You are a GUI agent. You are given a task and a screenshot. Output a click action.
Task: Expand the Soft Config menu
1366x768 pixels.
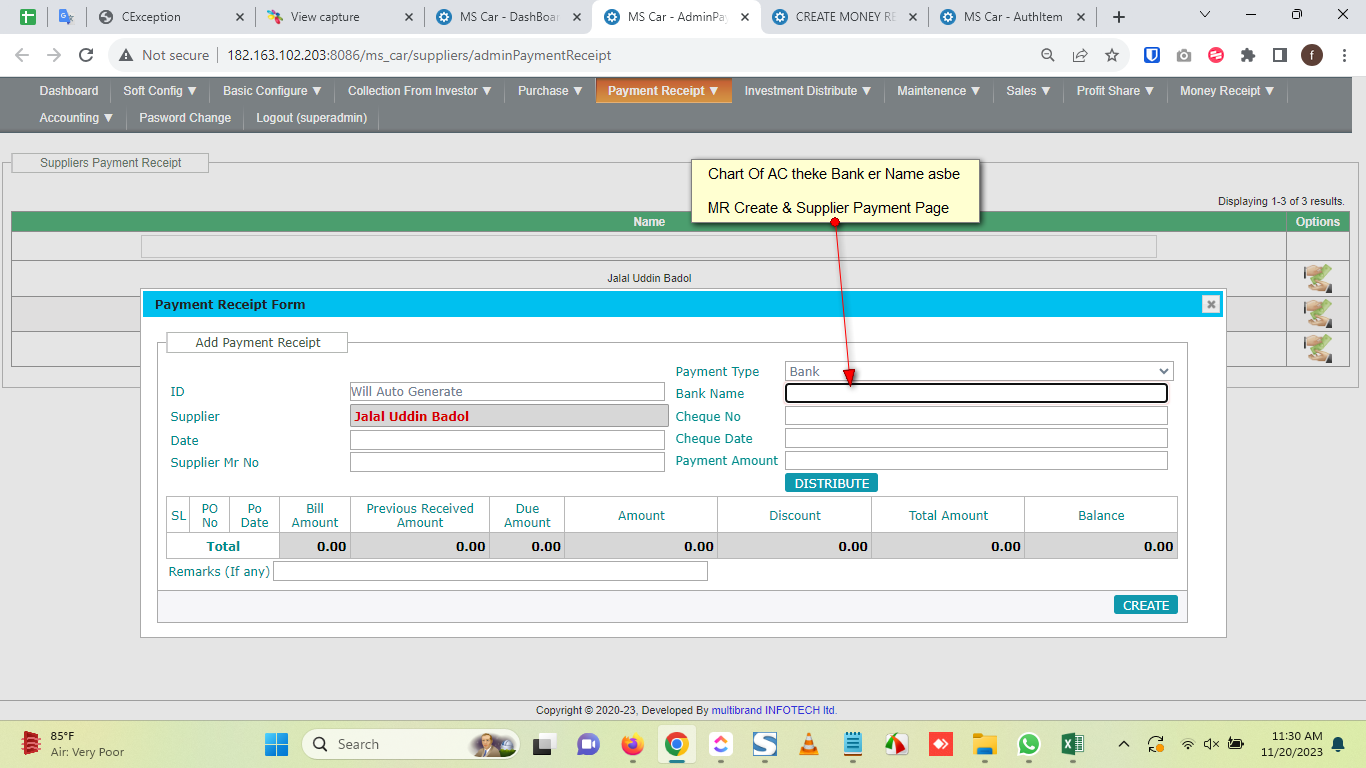[x=160, y=91]
